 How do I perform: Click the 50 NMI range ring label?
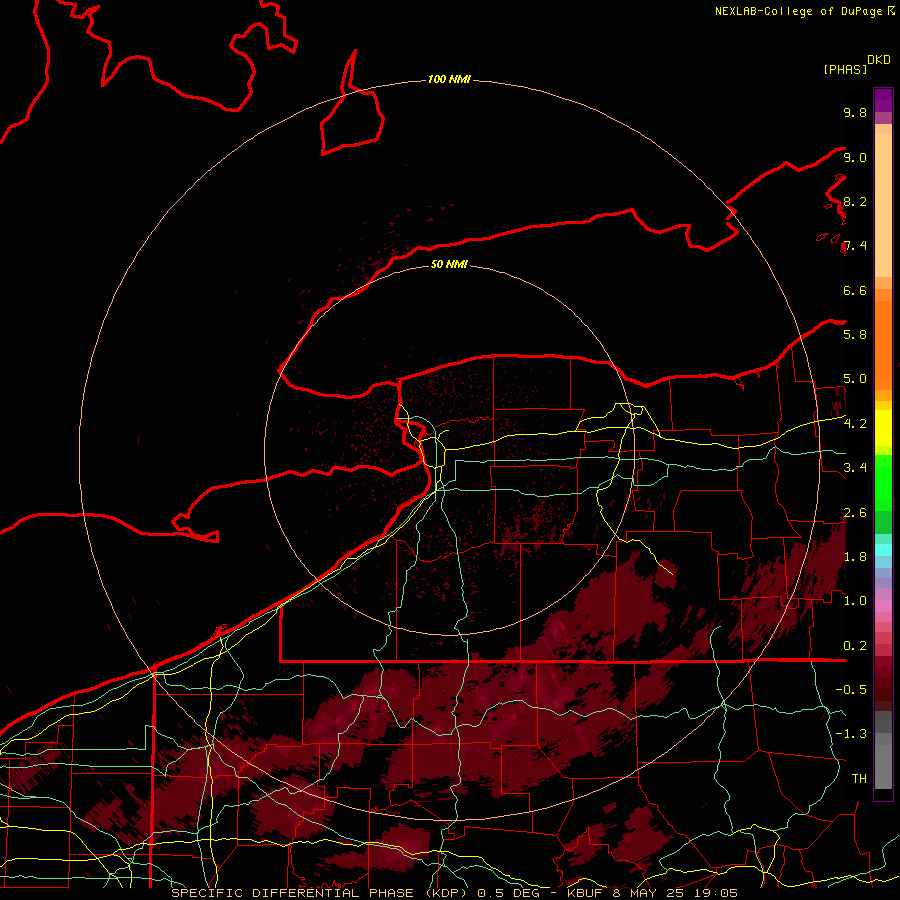pyautogui.click(x=449, y=264)
